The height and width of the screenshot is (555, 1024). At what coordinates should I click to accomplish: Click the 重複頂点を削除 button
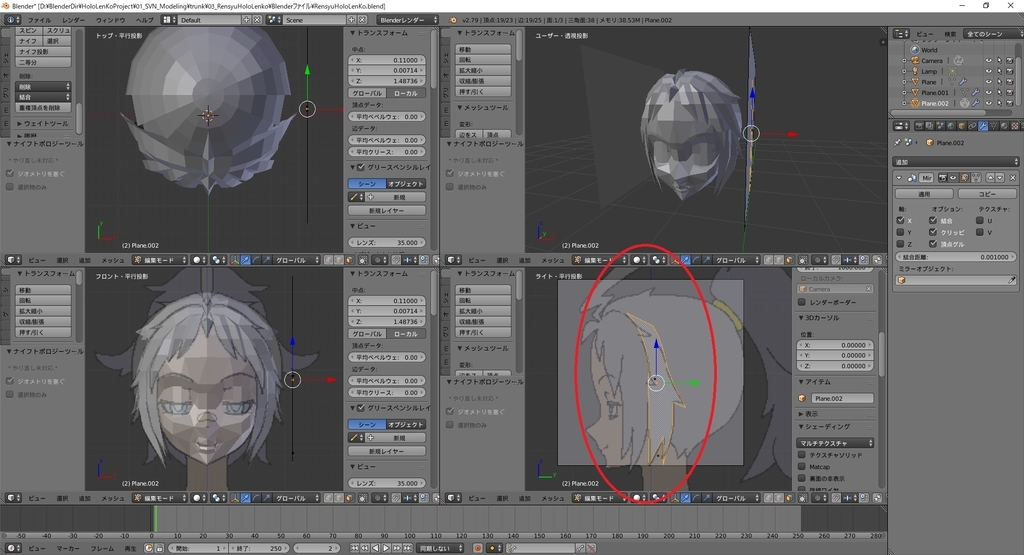44,108
